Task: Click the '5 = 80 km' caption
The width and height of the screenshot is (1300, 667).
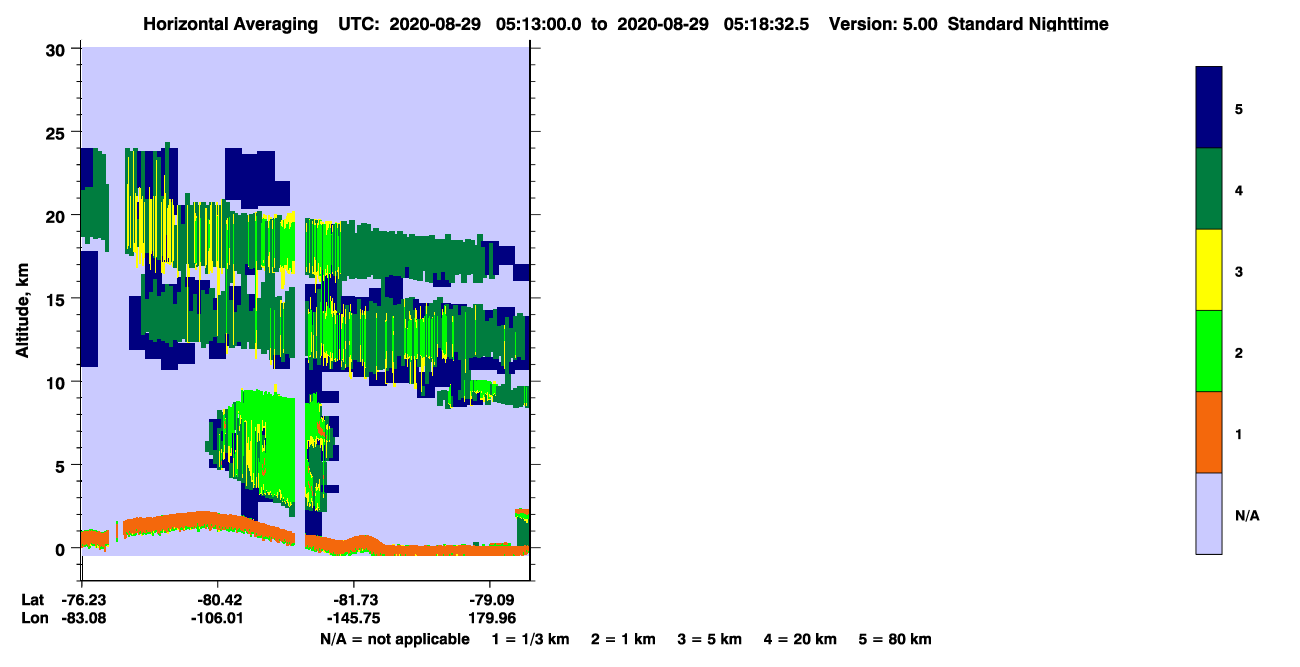Action: tap(895, 640)
